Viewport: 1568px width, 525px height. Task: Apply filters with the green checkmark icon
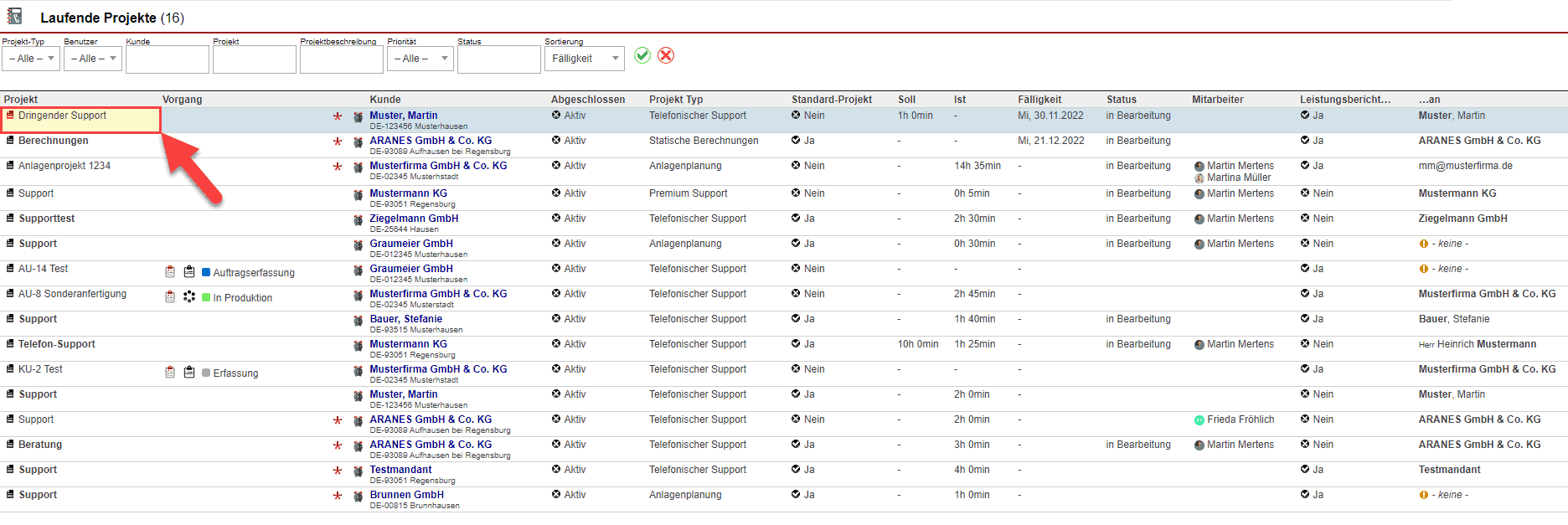point(642,55)
